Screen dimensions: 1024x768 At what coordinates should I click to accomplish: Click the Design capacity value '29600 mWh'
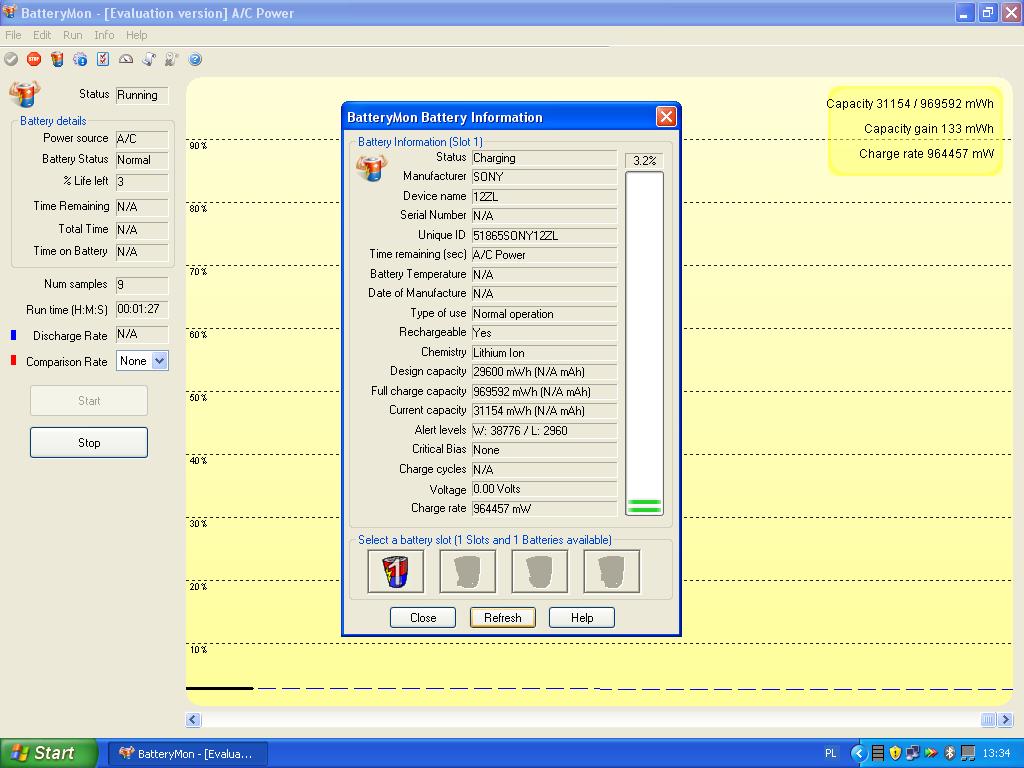(544, 372)
